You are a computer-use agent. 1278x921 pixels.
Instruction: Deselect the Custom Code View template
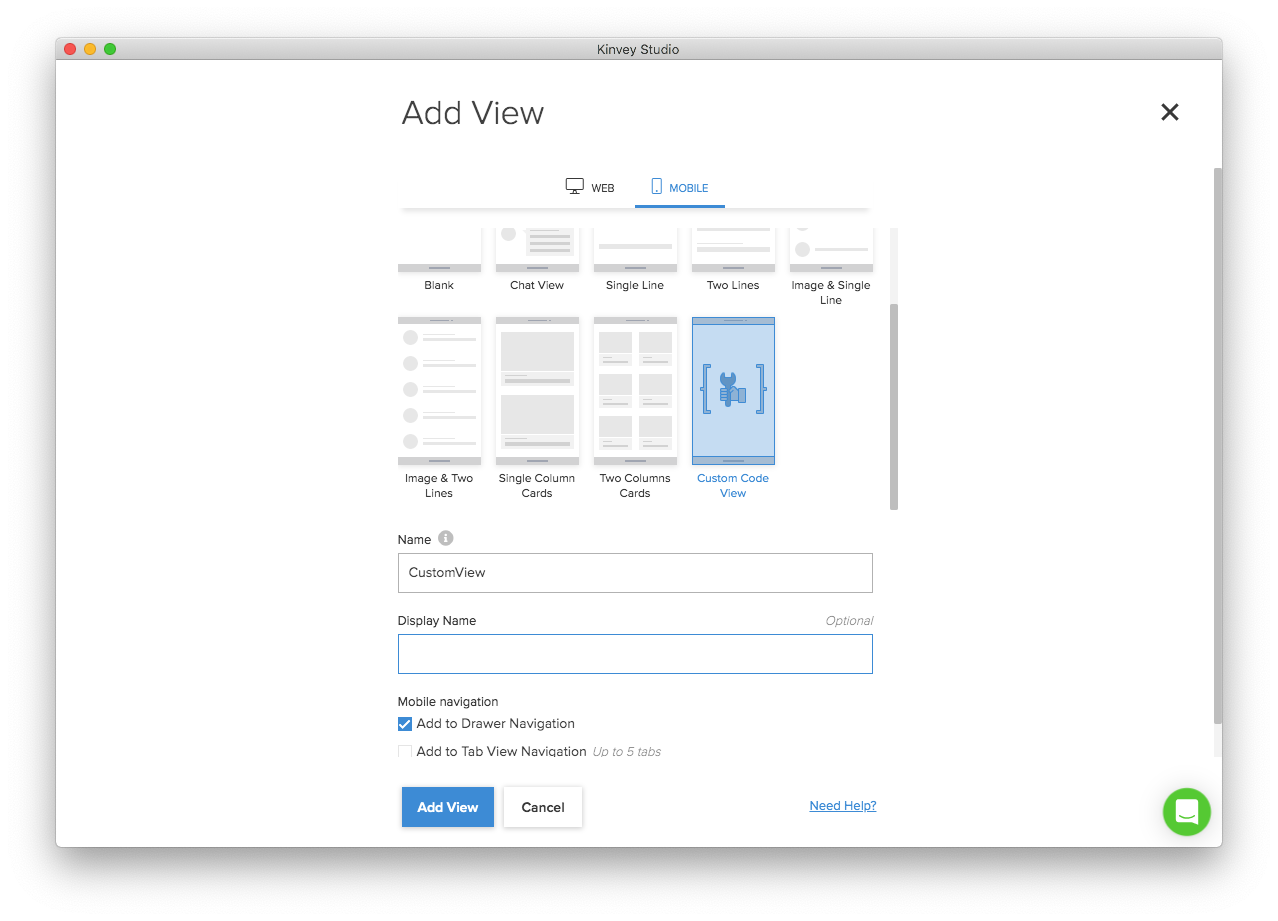click(733, 390)
